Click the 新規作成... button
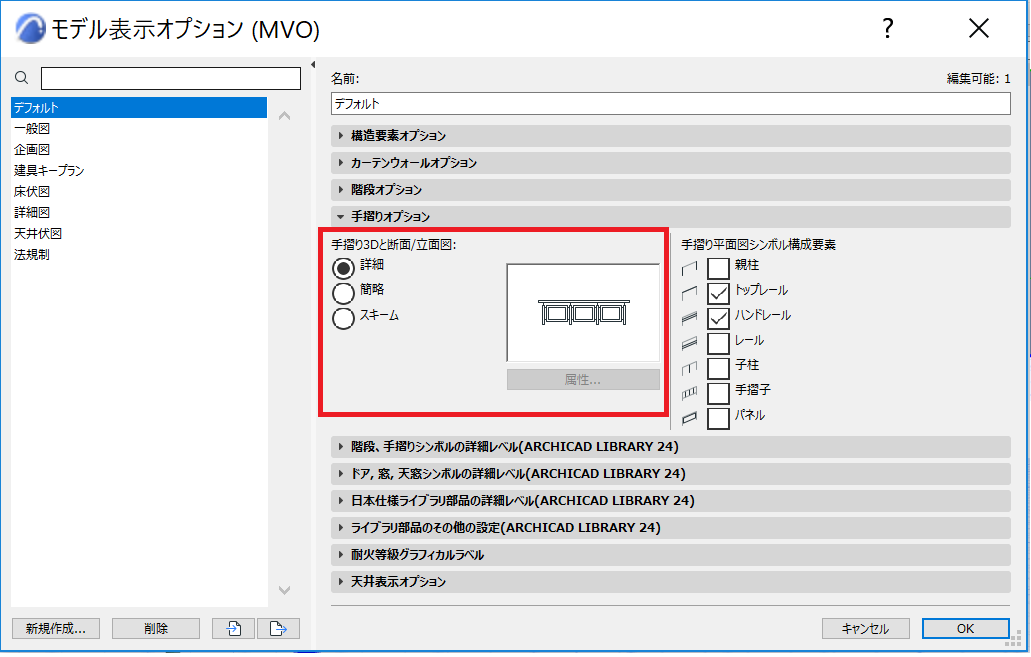 coord(56,628)
